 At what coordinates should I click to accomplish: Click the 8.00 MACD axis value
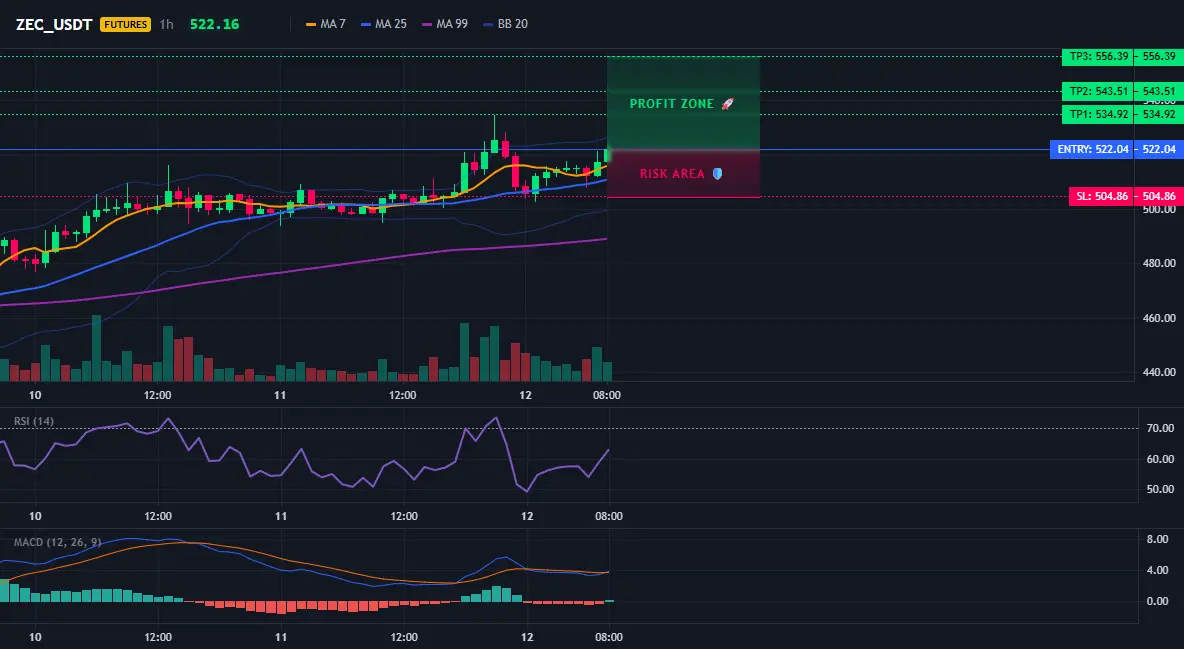[1158, 539]
